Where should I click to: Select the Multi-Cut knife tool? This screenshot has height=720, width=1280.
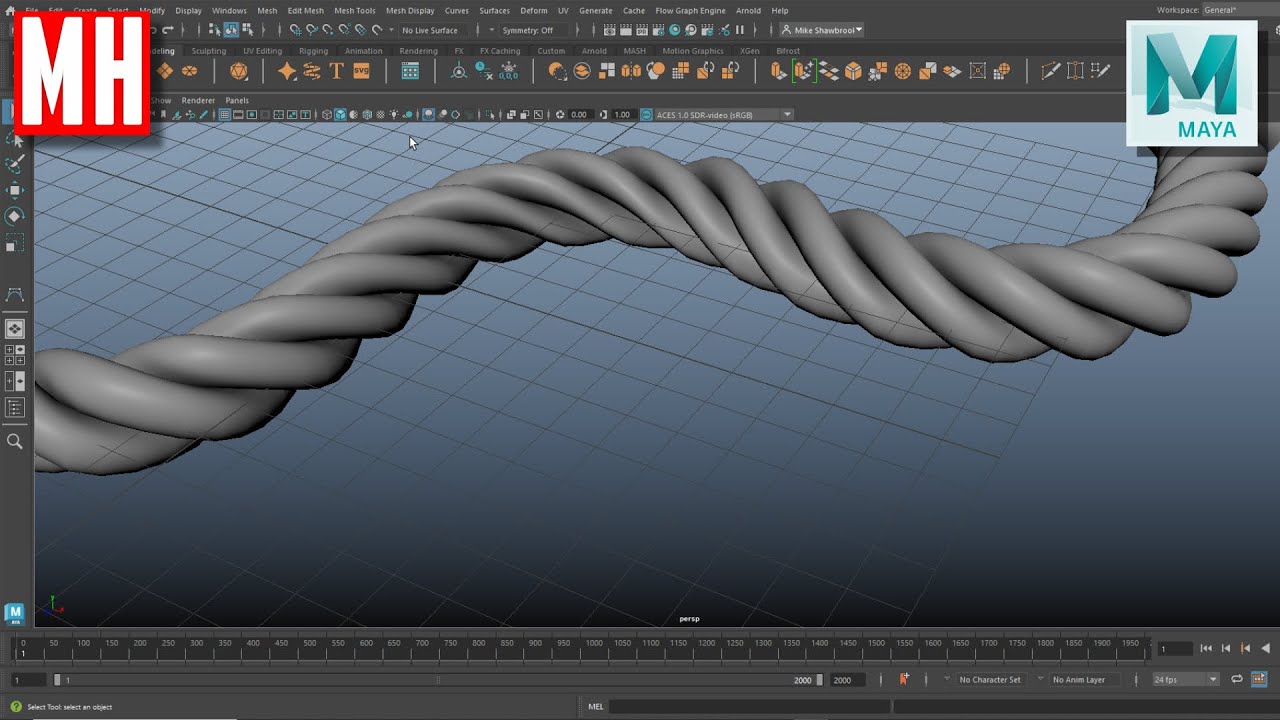tap(1050, 70)
